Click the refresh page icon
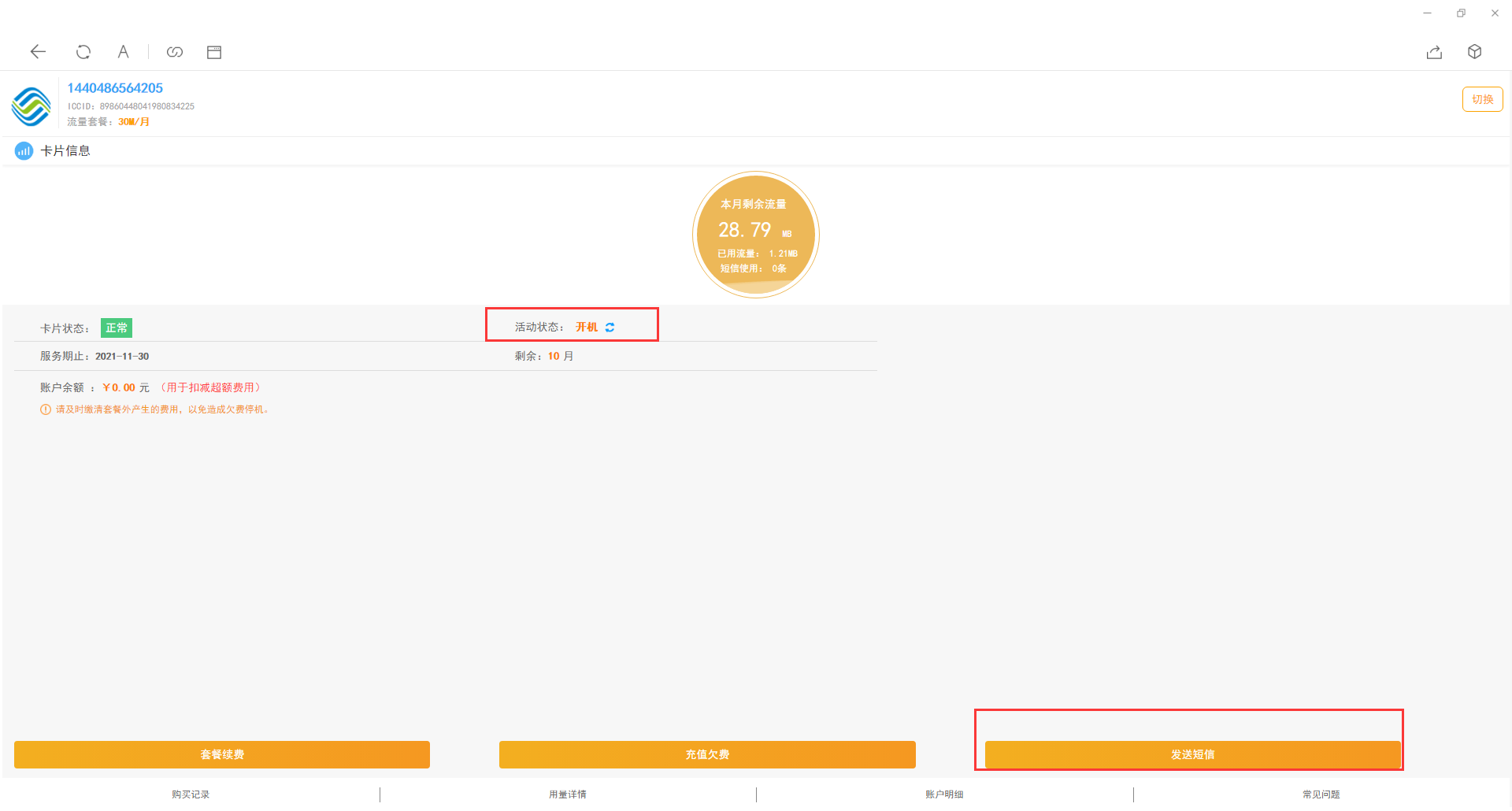 click(83, 52)
